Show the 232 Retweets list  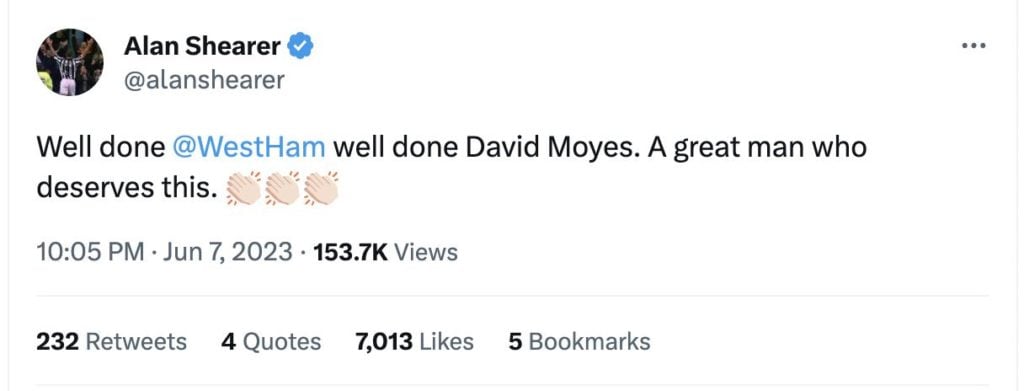tap(111, 341)
